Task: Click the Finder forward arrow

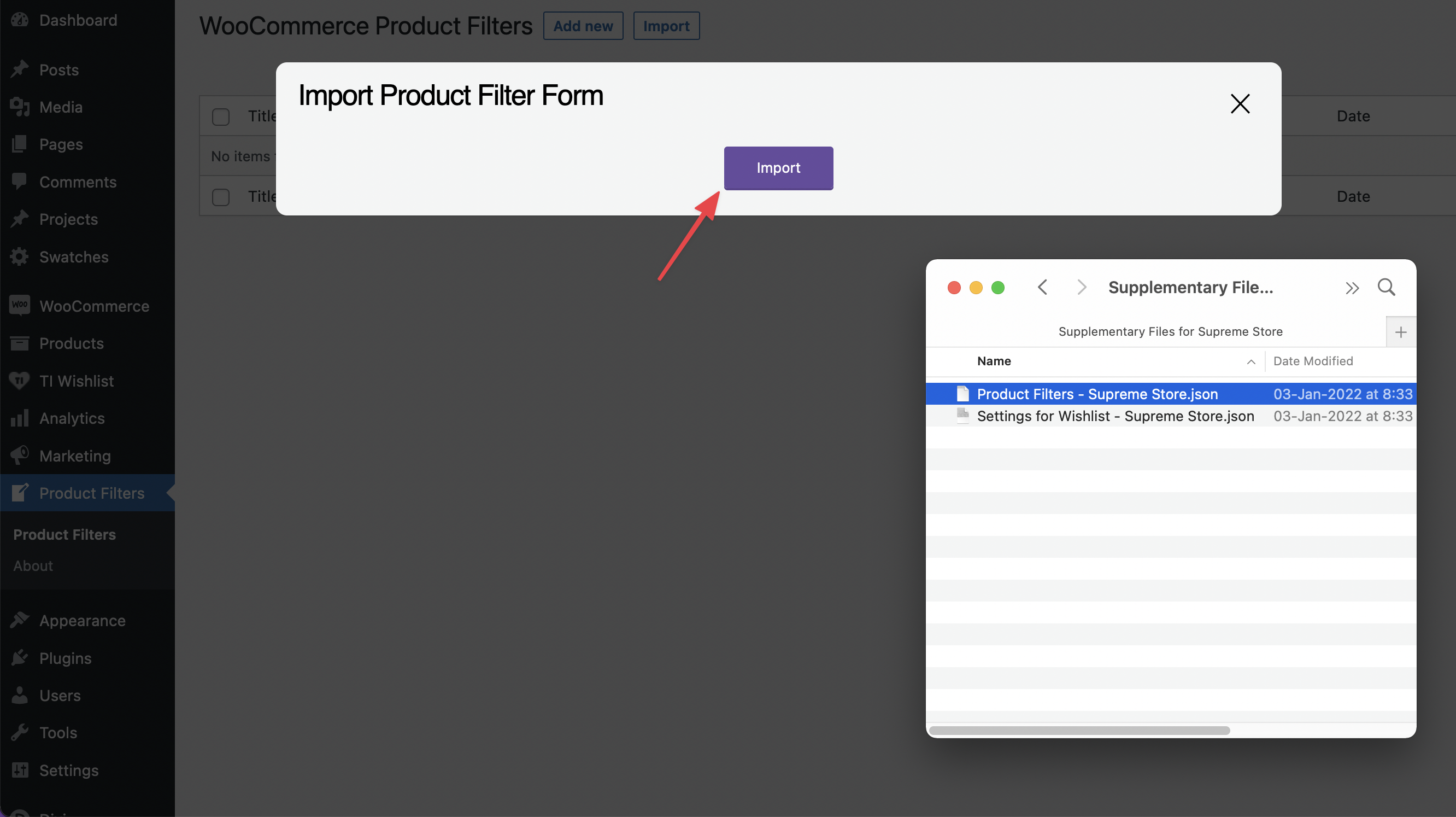Action: 1081,287
